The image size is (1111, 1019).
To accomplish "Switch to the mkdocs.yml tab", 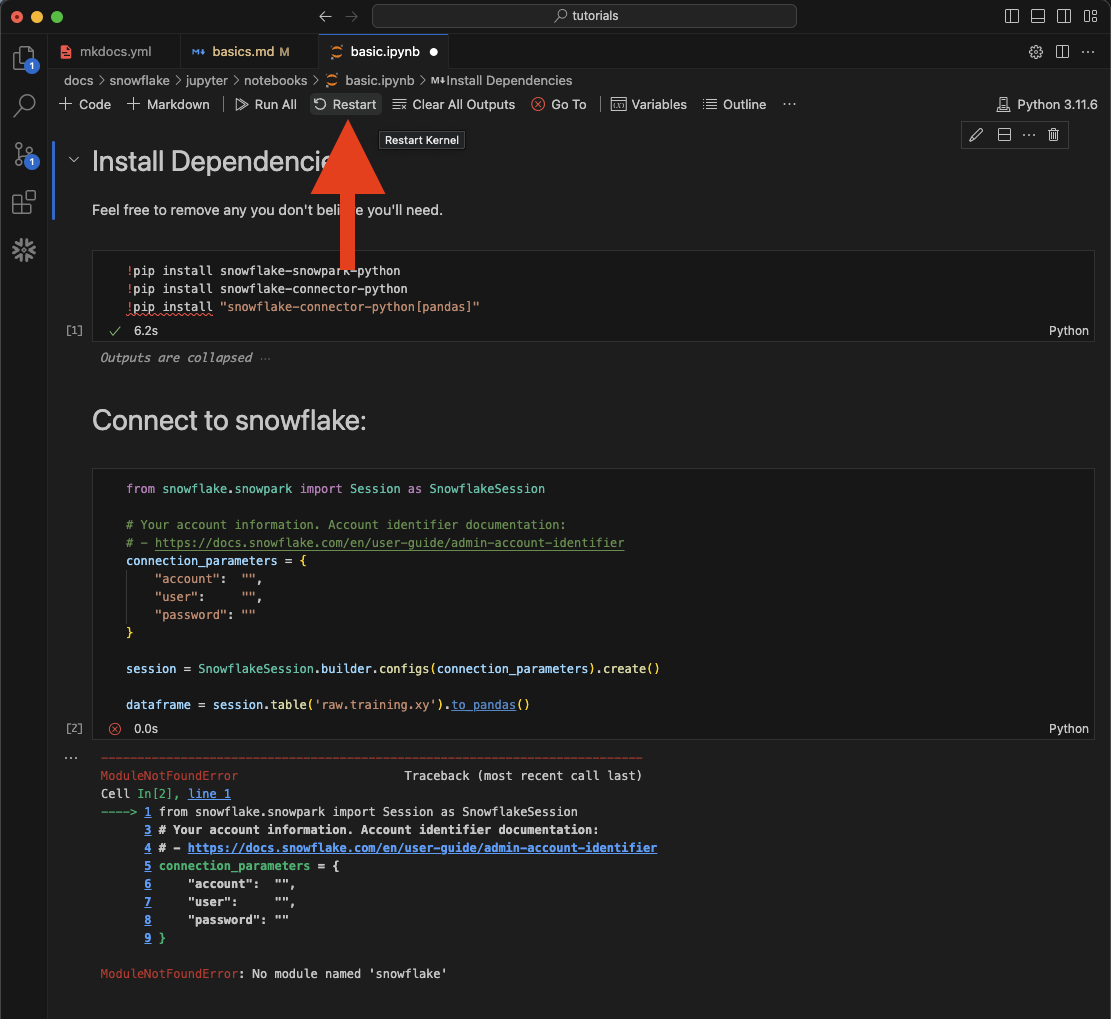I will 115,52.
